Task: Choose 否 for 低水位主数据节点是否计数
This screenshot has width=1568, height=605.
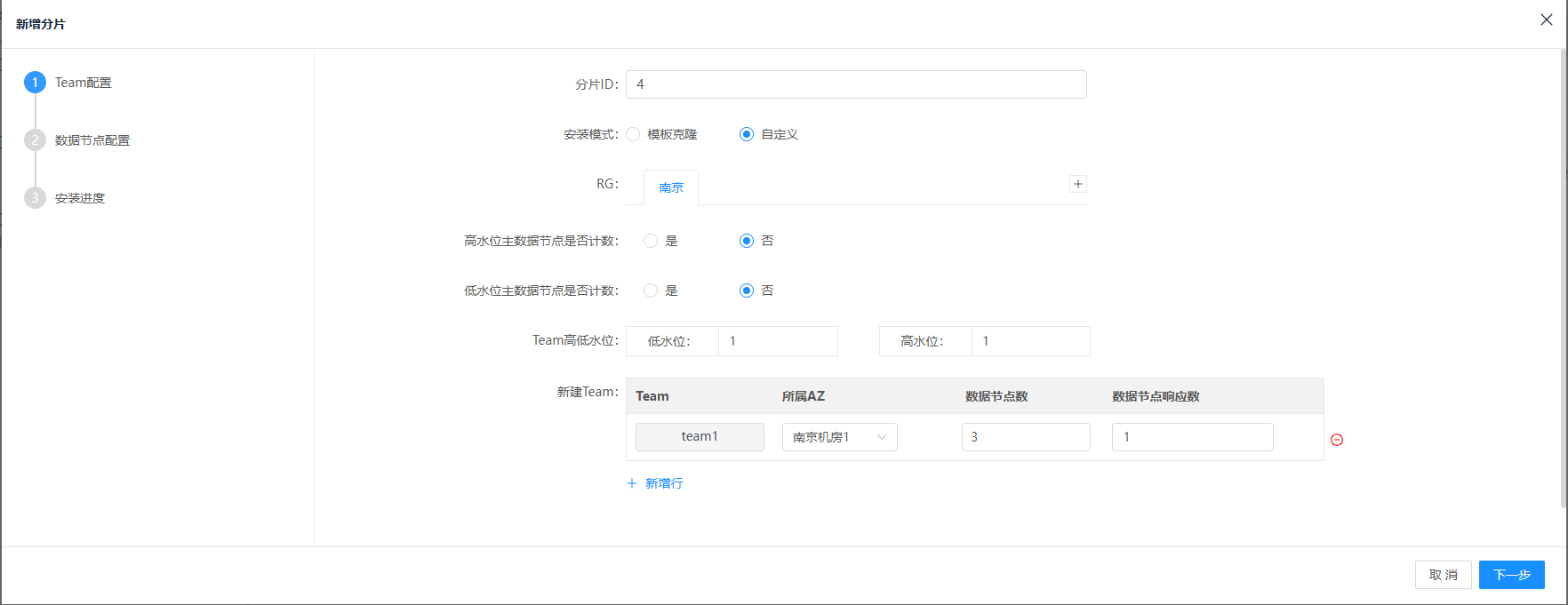Action: (747, 291)
